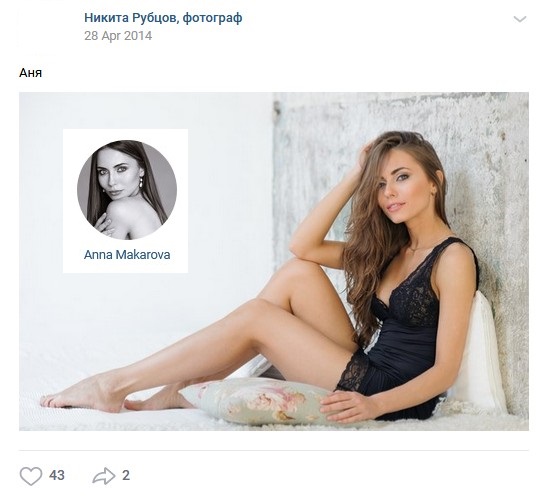Viewport: 542px width, 499px height.
Task: Open post options chevron menu
Action: pyautogui.click(x=520, y=19)
